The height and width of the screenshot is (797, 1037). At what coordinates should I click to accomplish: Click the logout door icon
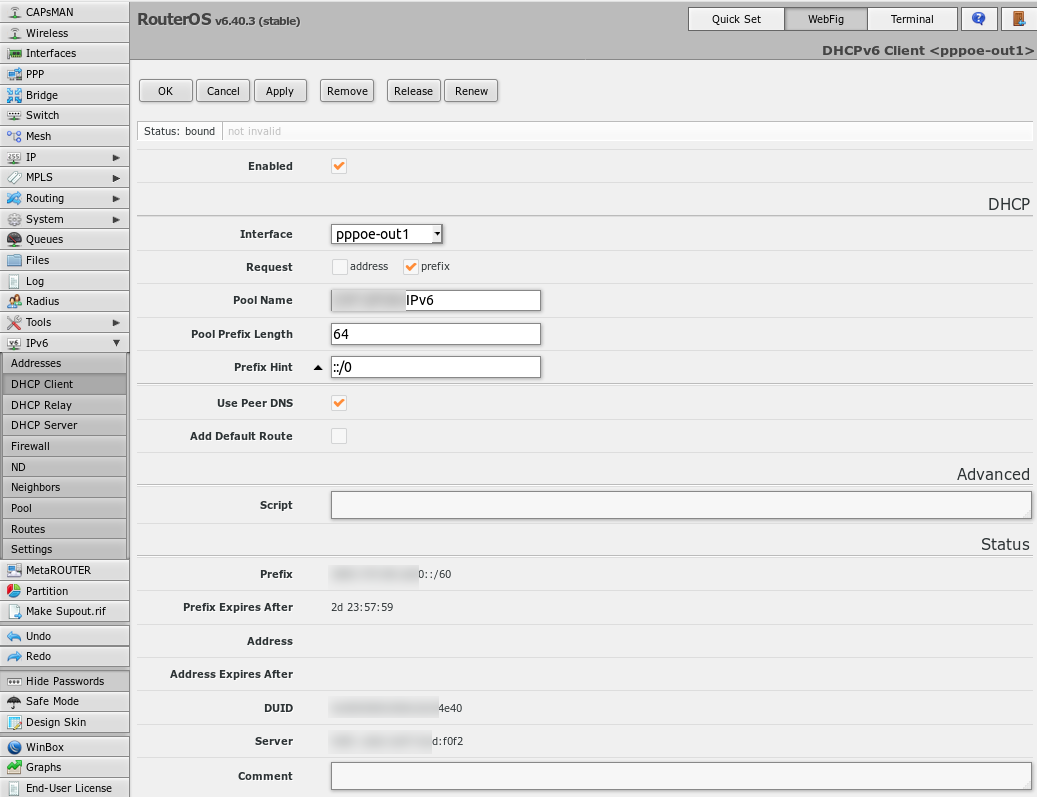(x=1019, y=19)
